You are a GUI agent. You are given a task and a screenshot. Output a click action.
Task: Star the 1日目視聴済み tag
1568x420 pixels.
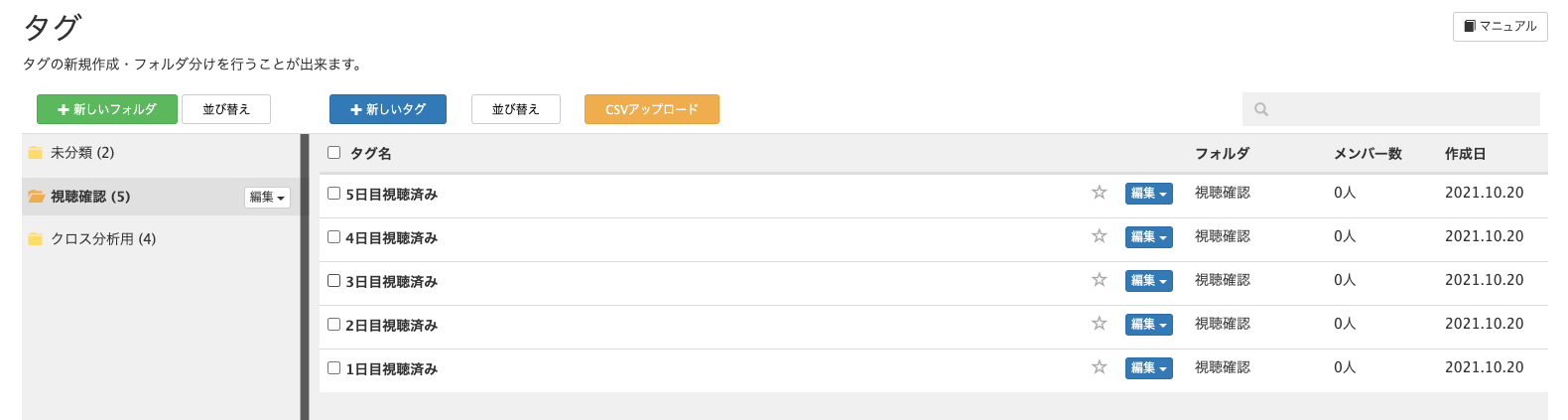coord(1099,367)
